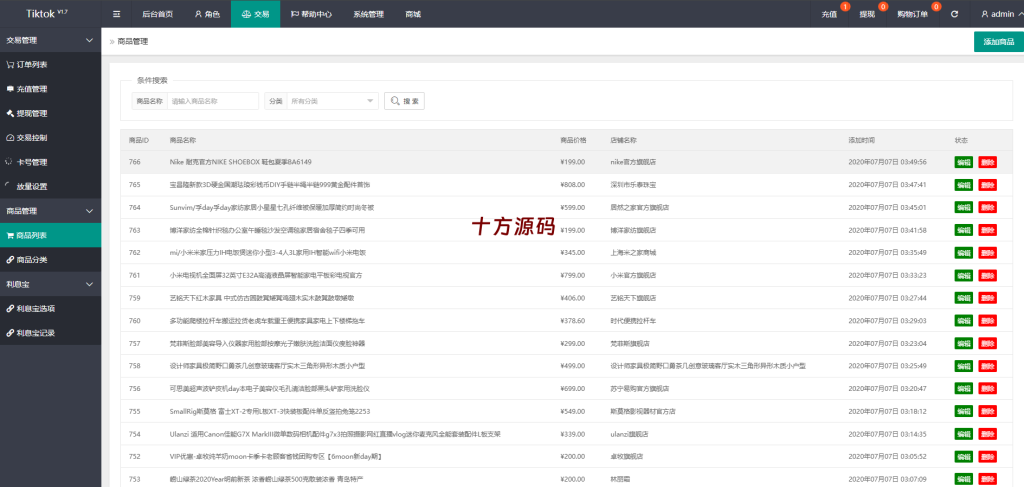Click 编辑 for product 766
Screen dimensions: 1024x487
click(x=963, y=162)
